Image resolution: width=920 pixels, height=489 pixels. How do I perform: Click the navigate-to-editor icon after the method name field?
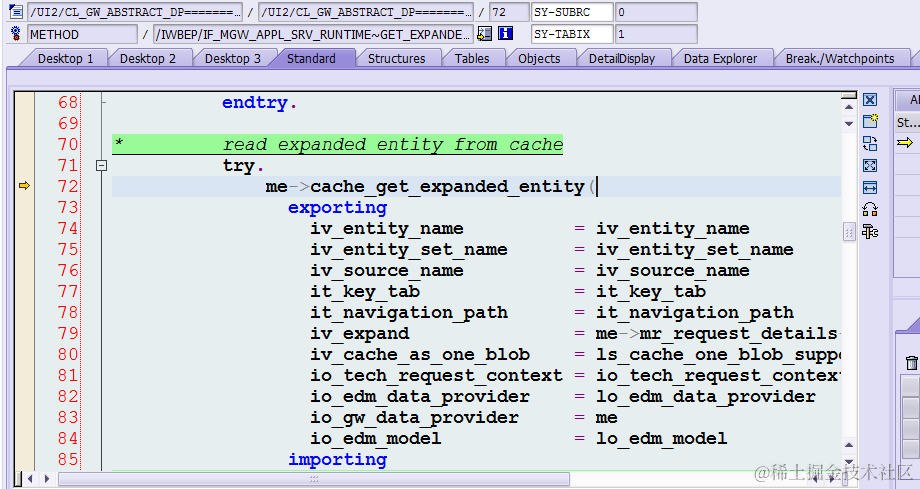tap(485, 33)
